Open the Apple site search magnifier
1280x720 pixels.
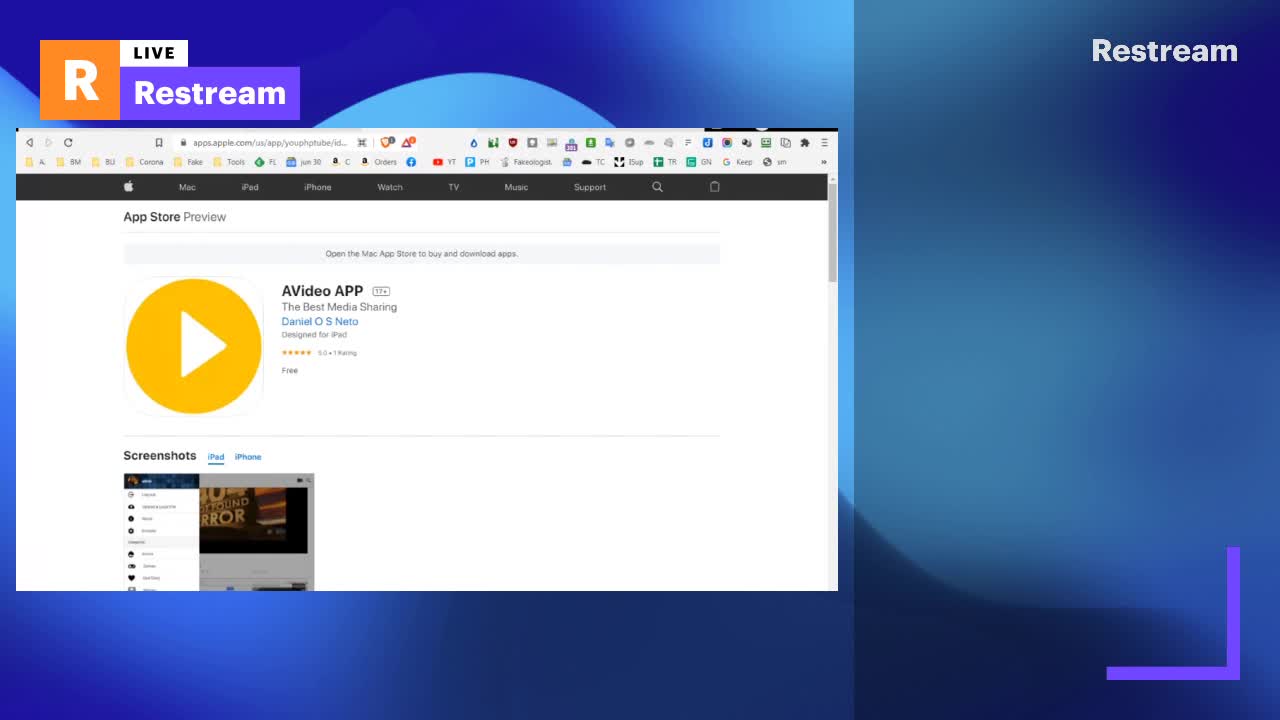click(657, 187)
